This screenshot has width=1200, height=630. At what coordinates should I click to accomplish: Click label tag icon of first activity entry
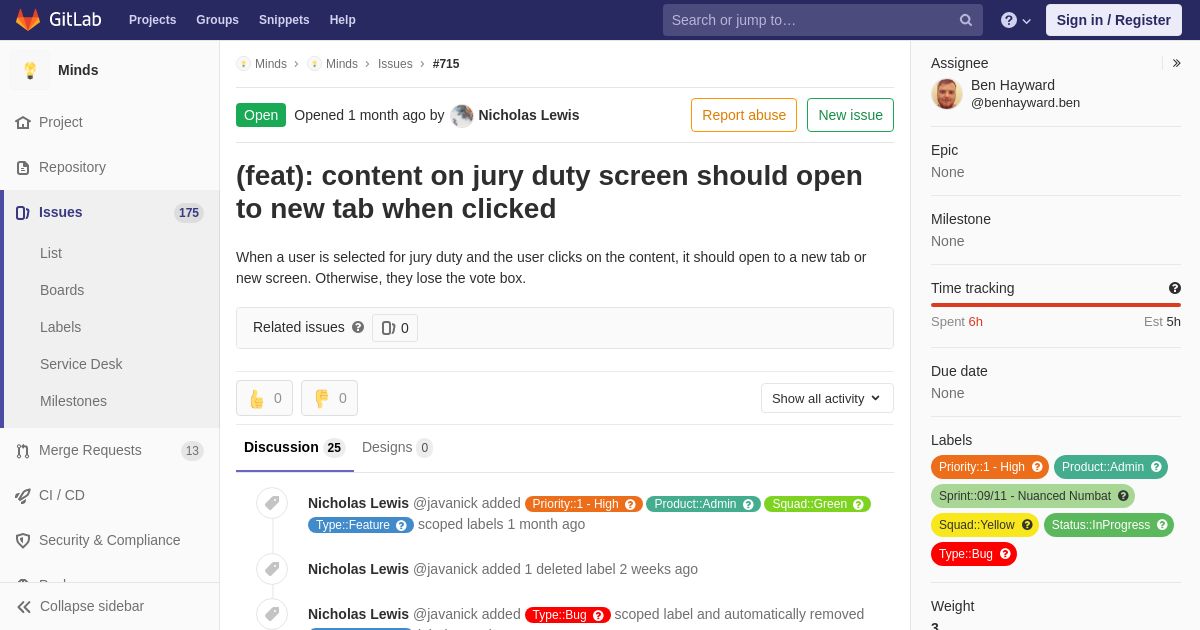point(272,503)
